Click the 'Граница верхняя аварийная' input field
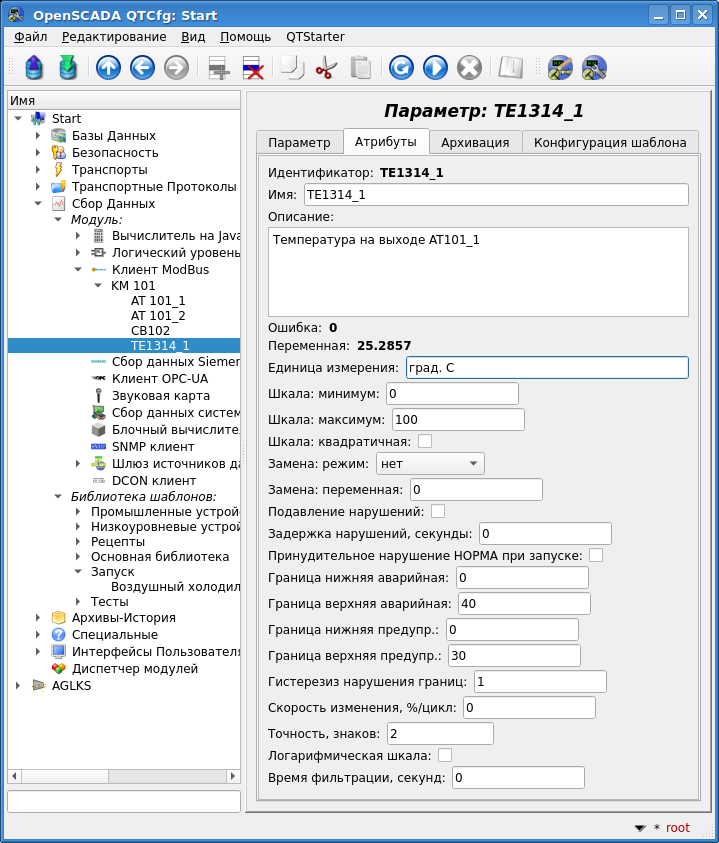 [x=524, y=603]
